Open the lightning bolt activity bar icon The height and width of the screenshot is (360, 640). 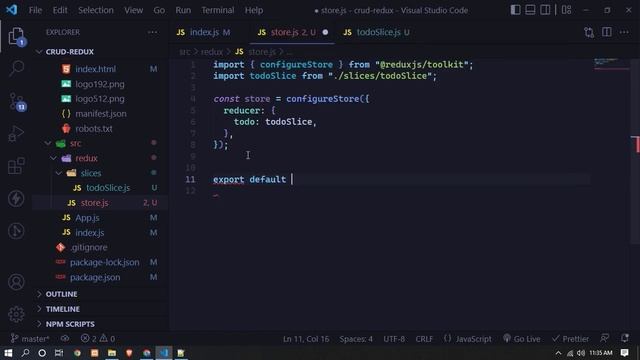(x=16, y=199)
